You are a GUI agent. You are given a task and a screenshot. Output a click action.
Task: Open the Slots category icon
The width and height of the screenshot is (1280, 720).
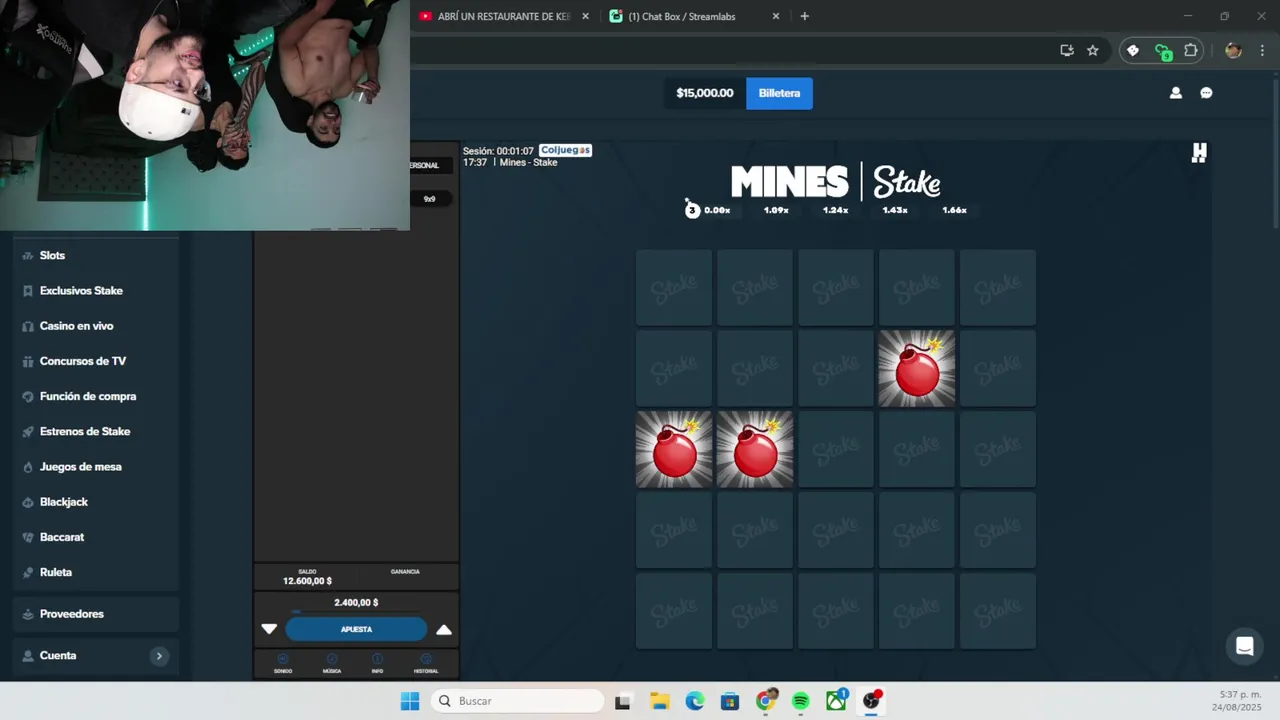pos(28,256)
